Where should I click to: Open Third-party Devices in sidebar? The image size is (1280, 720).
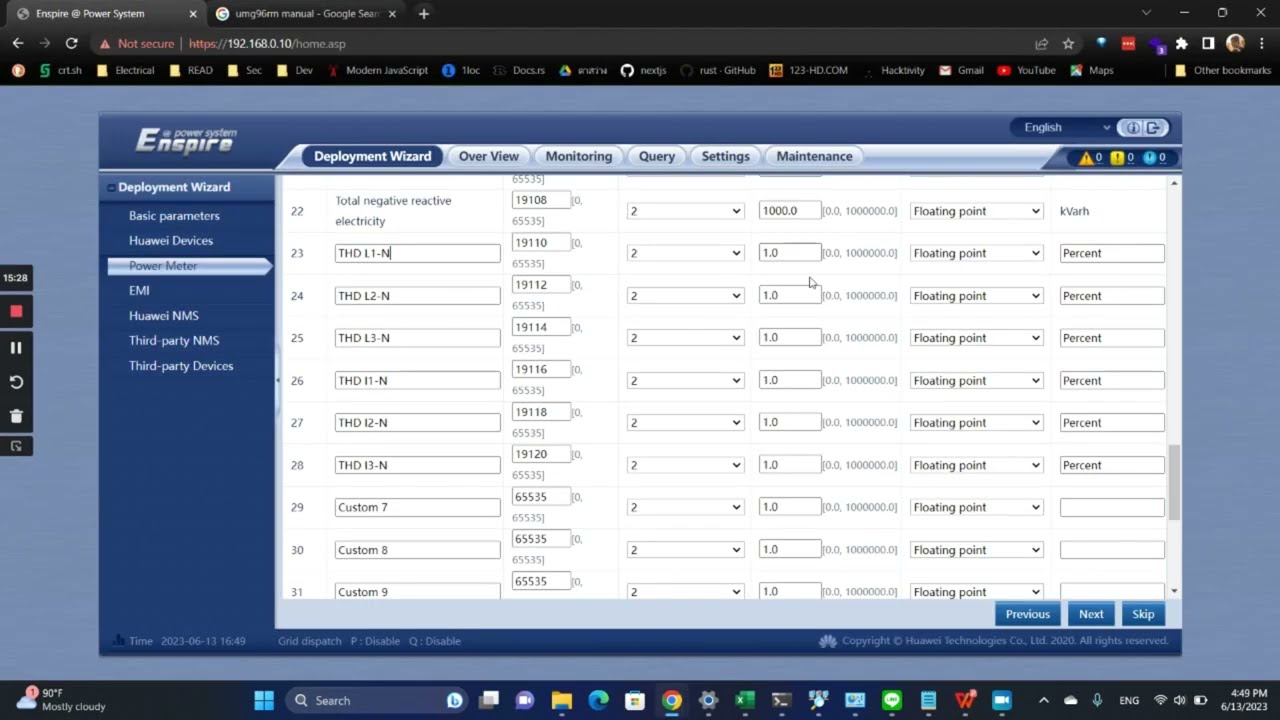point(180,366)
